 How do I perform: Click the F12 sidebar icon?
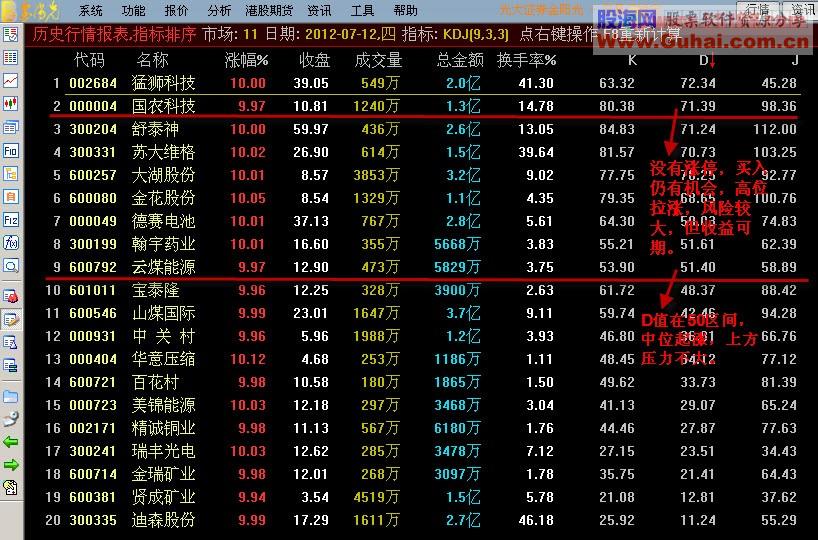10,220
